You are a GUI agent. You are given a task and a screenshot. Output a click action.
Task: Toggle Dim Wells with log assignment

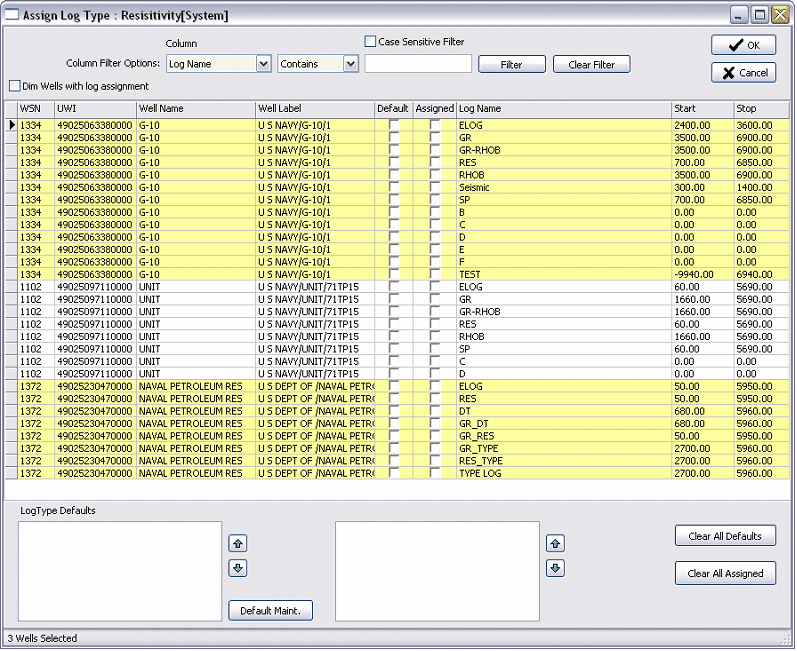click(14, 86)
